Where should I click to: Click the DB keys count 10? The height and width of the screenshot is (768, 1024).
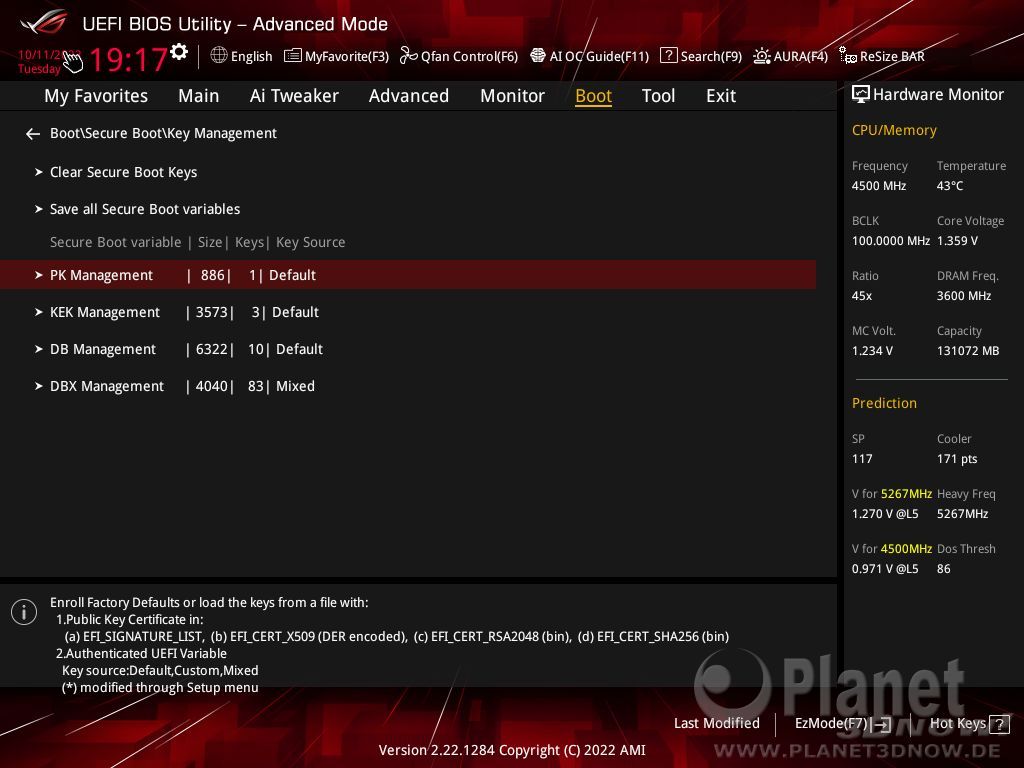(x=255, y=349)
